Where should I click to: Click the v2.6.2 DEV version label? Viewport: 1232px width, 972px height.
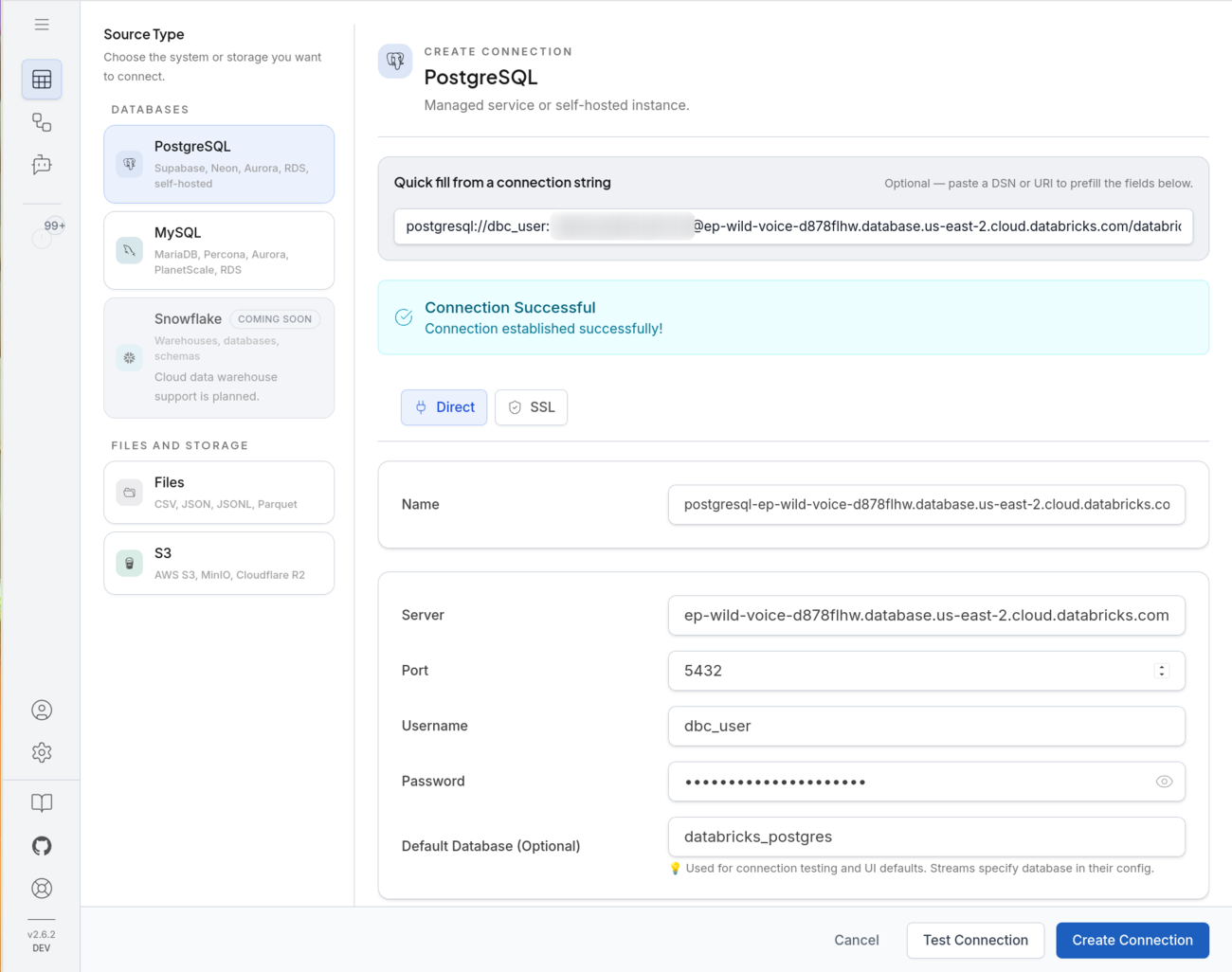pos(42,941)
